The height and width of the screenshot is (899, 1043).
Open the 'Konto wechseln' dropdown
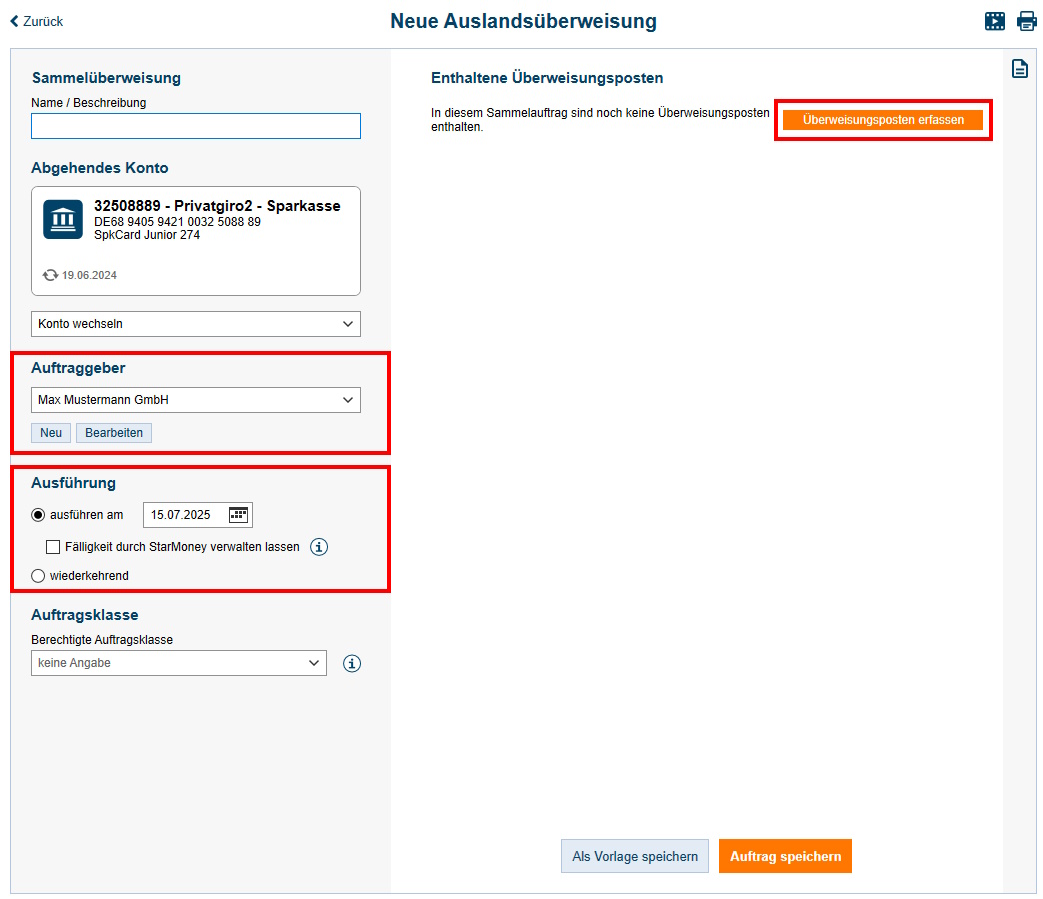196,324
